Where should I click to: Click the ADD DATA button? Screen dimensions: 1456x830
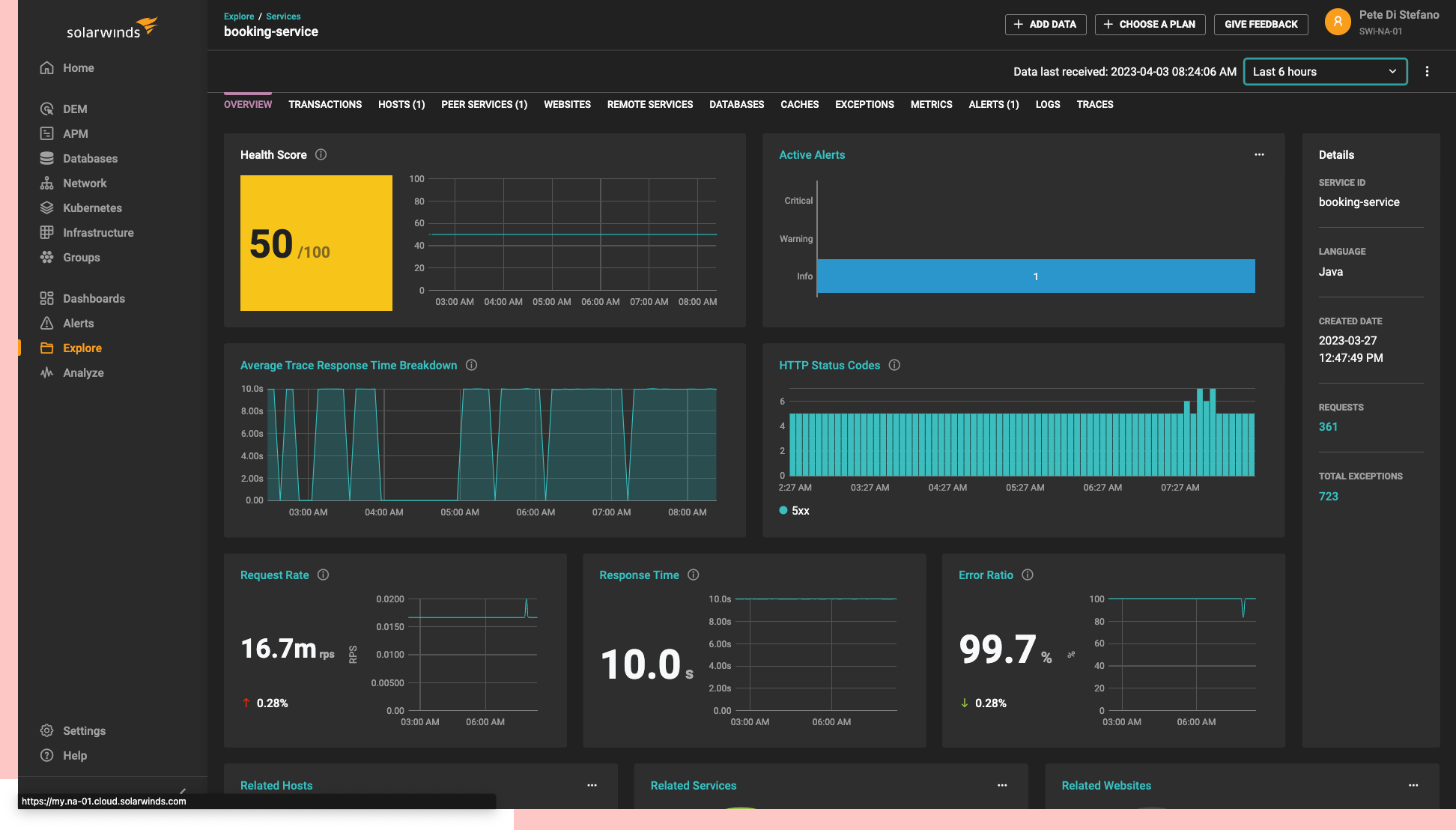tap(1045, 23)
